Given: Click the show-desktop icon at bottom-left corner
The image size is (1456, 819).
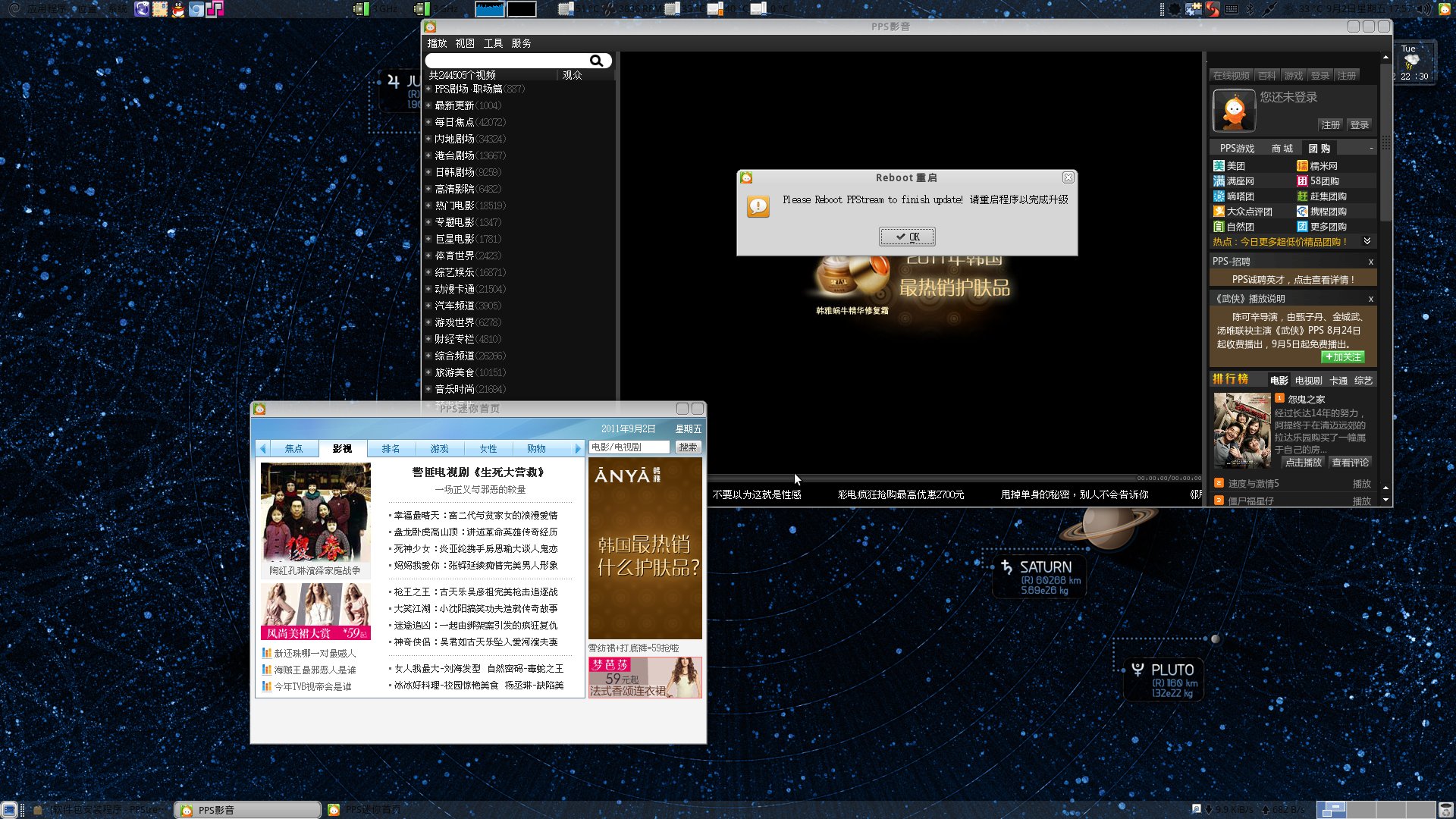Looking at the screenshot, I should pyautogui.click(x=8, y=810).
